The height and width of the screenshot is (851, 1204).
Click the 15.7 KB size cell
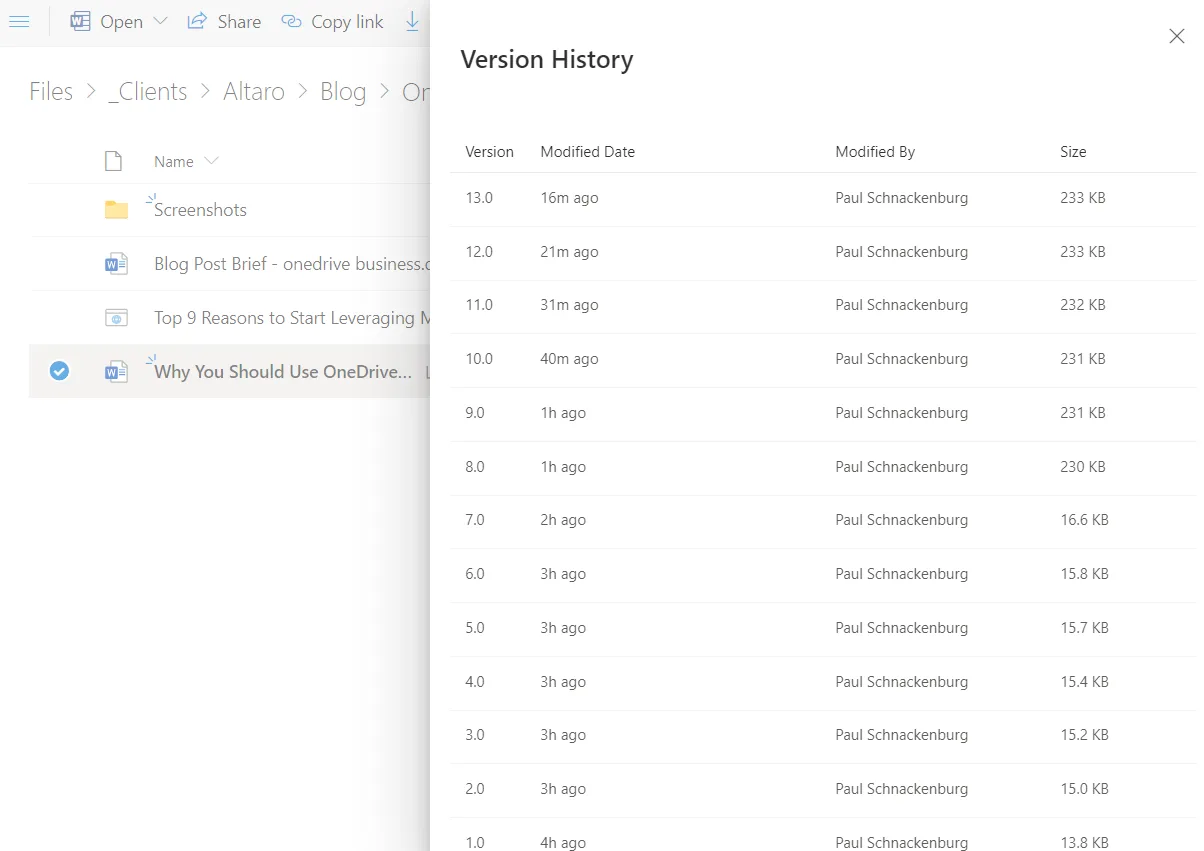(1084, 628)
